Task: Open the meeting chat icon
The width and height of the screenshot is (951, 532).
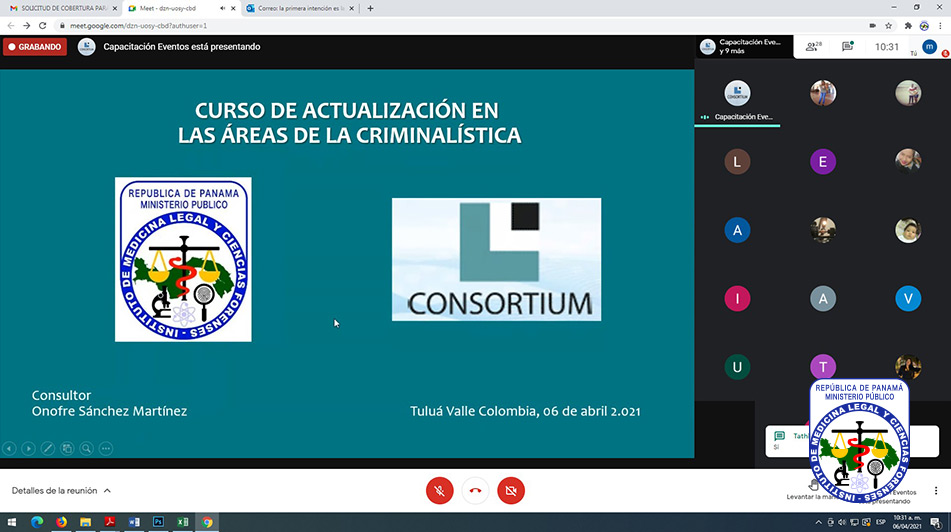Action: (x=848, y=47)
